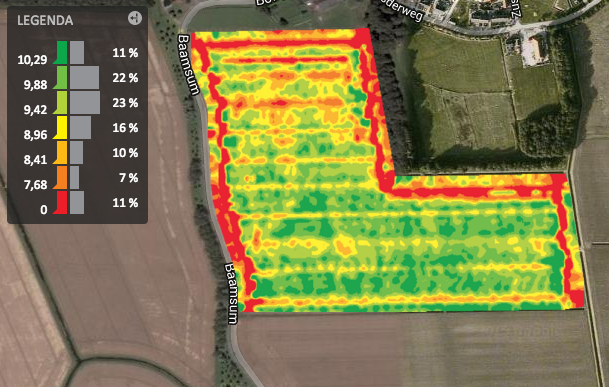Click the LEGENDA panel title
Image resolution: width=609 pixels, height=387 pixels.
45,21
